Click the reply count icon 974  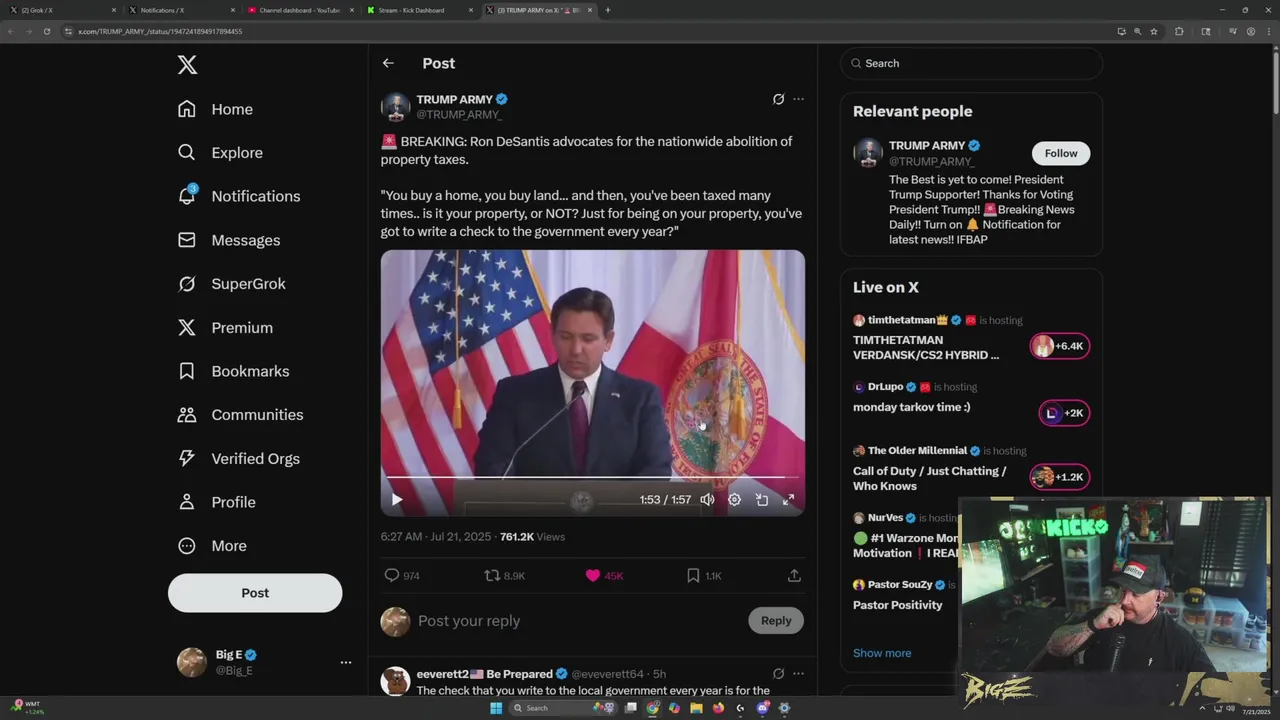click(402, 575)
